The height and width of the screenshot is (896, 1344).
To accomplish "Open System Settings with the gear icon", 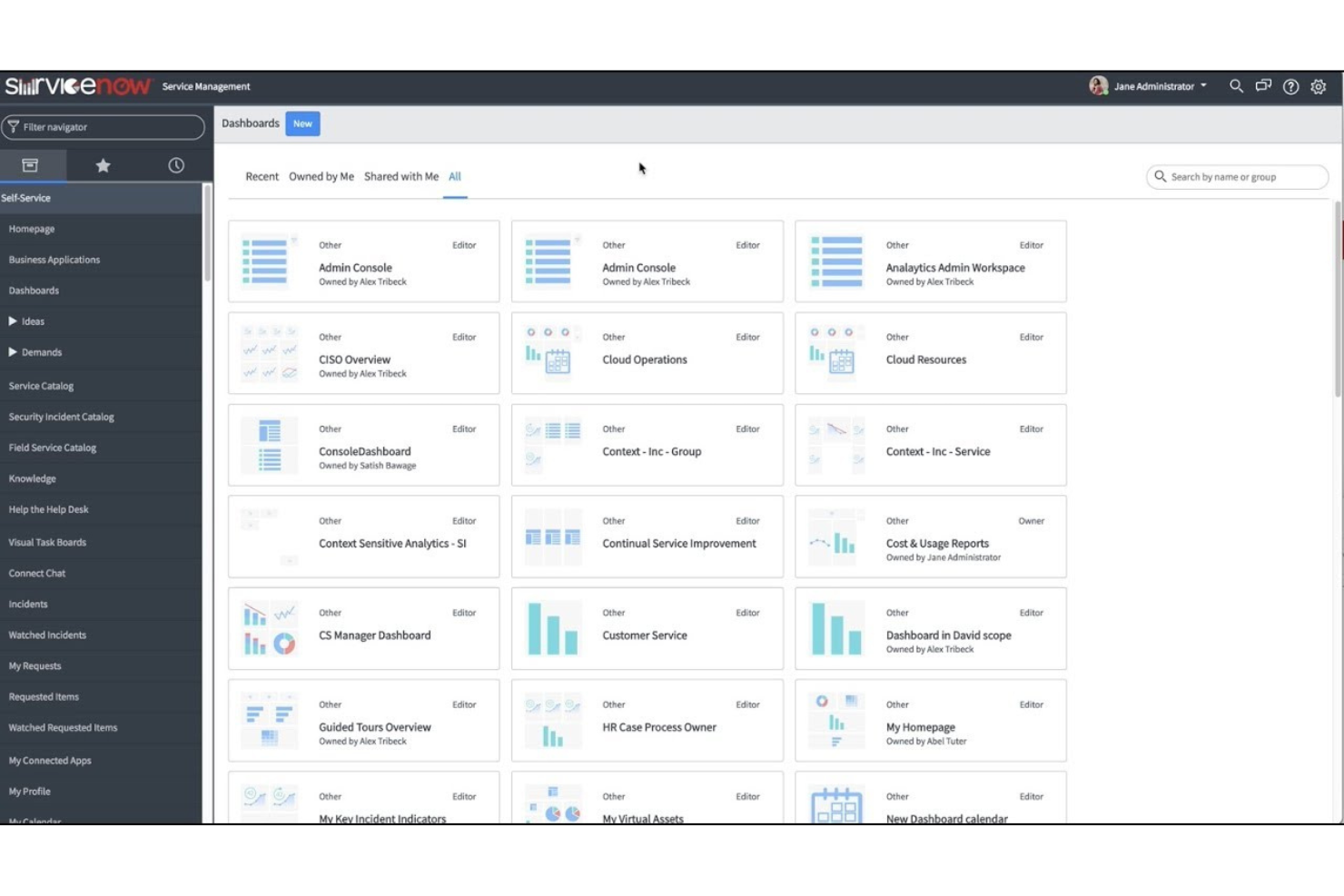I will (x=1319, y=86).
